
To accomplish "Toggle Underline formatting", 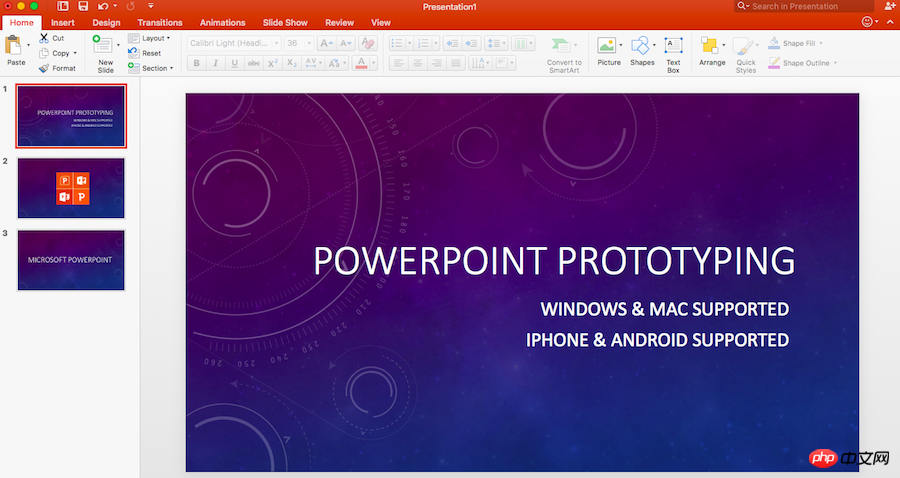I will (234, 63).
